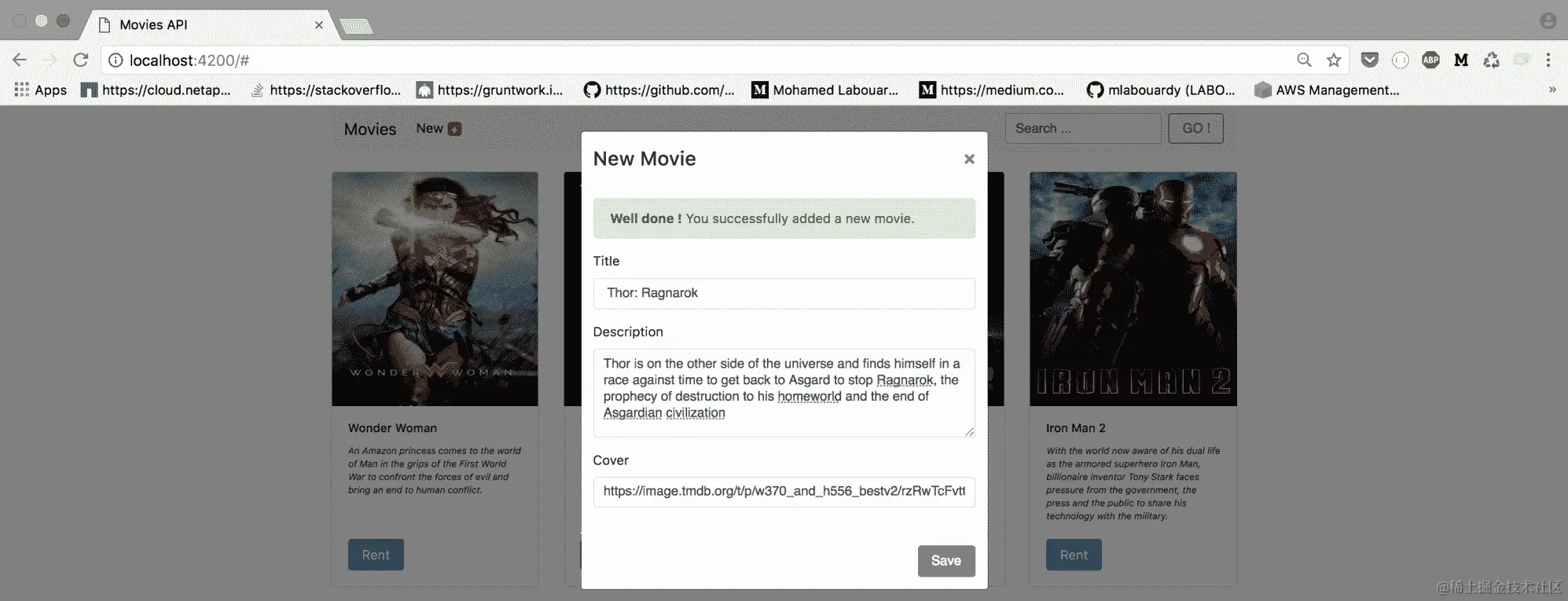Reload the page with the refresh icon

click(80, 60)
